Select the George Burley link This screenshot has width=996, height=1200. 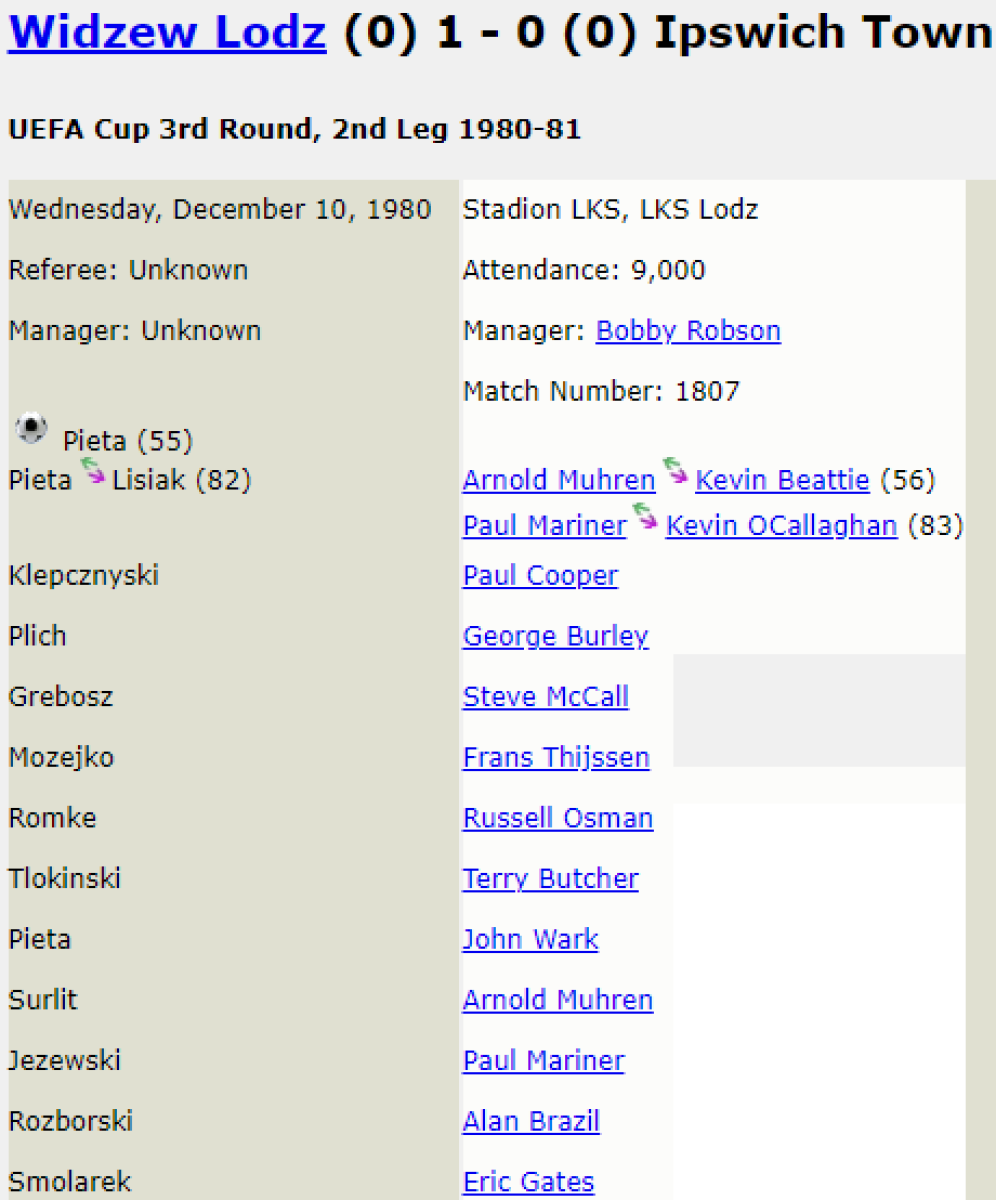[555, 636]
